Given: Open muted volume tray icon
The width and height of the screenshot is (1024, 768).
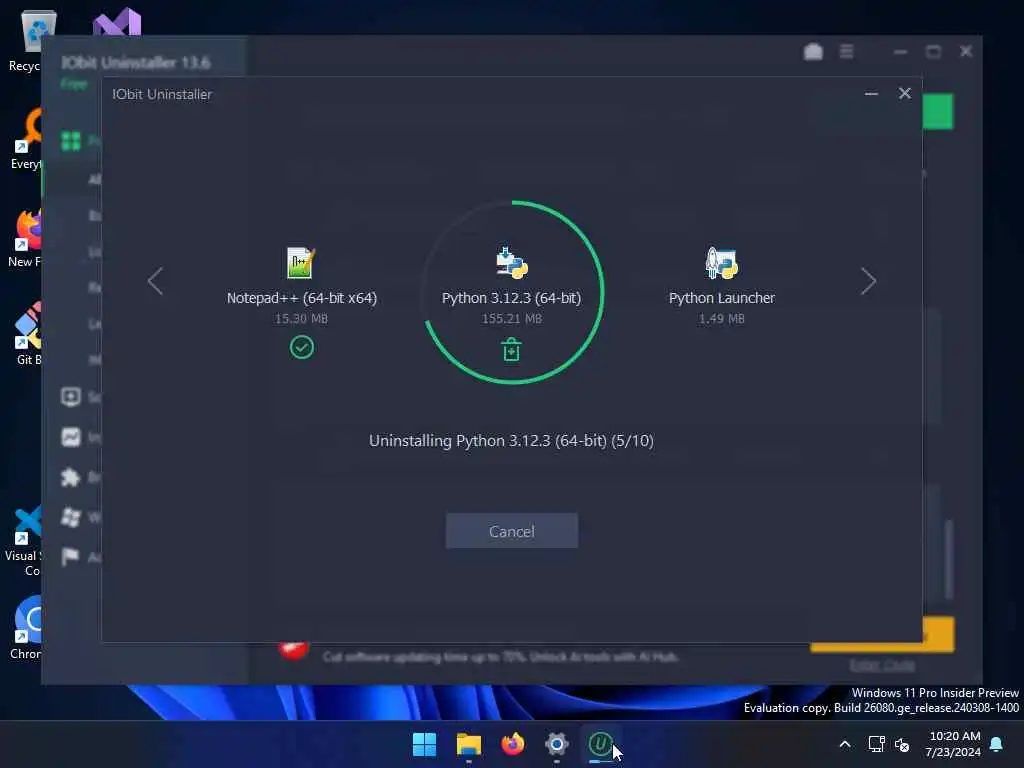Looking at the screenshot, I should [902, 744].
